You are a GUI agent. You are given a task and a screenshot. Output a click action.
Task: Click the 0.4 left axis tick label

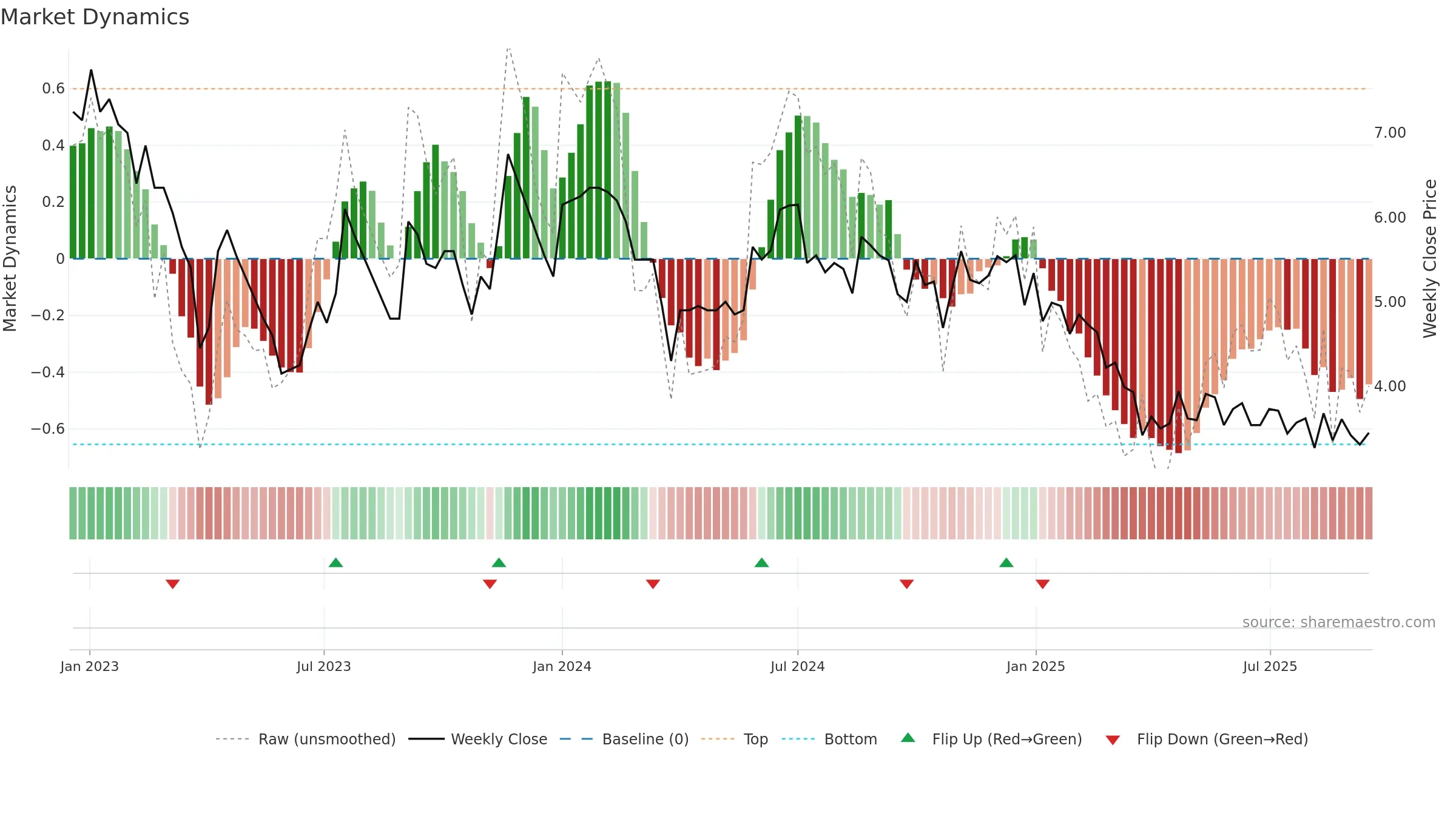click(53, 146)
